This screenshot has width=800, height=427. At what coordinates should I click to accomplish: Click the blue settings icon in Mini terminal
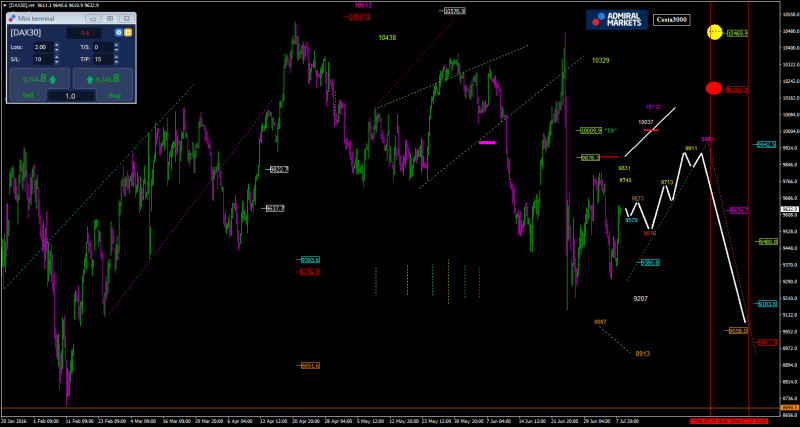pos(119,33)
